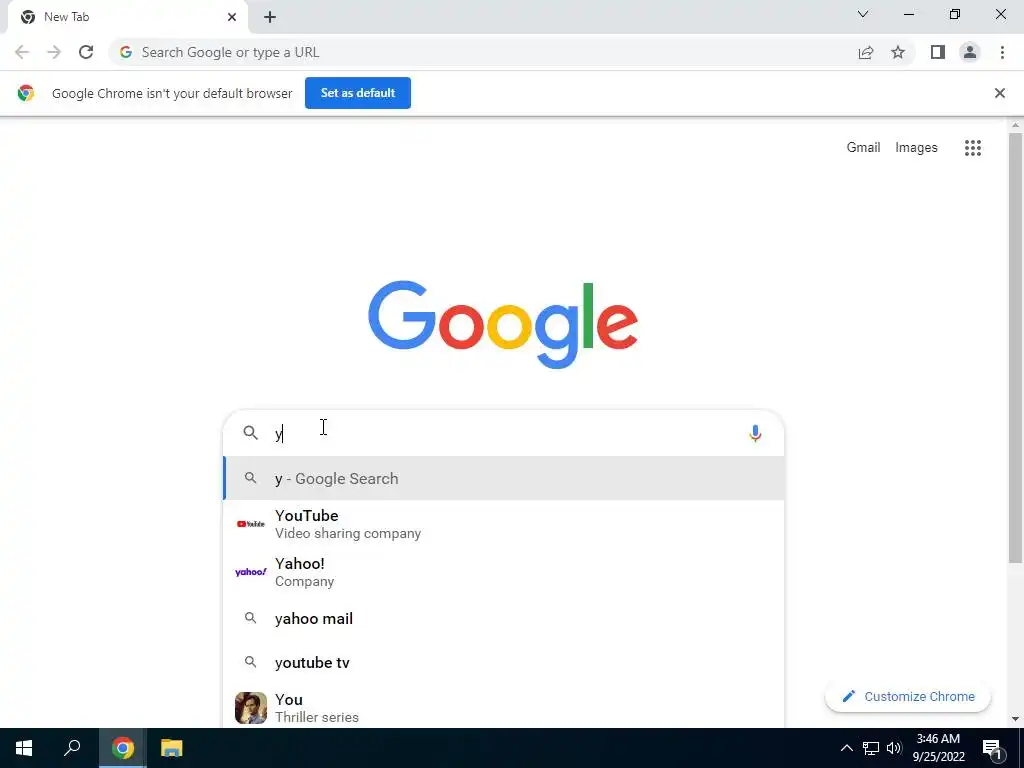Go back using the back arrow
1024x768 pixels.
pos(22,52)
